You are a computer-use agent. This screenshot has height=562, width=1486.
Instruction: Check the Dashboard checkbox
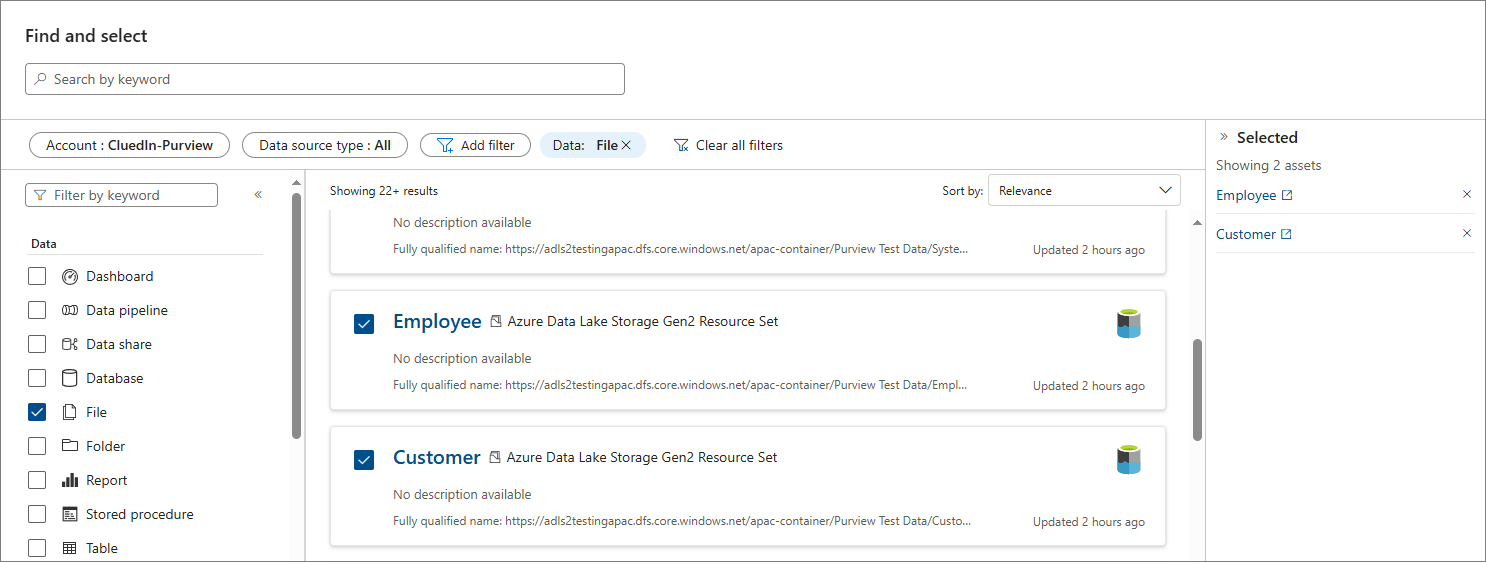[37, 276]
